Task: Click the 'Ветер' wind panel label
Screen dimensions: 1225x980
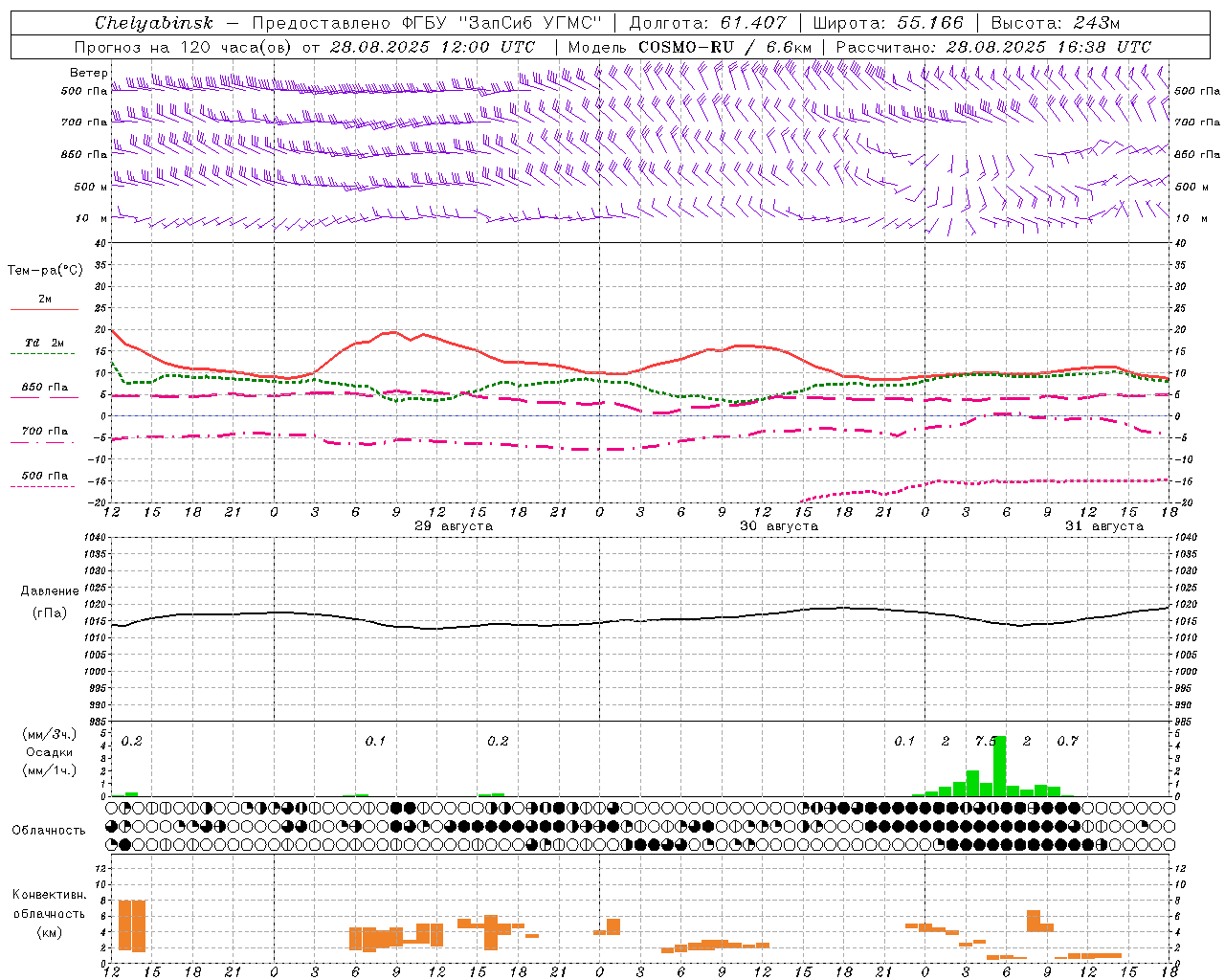Action: click(88, 73)
